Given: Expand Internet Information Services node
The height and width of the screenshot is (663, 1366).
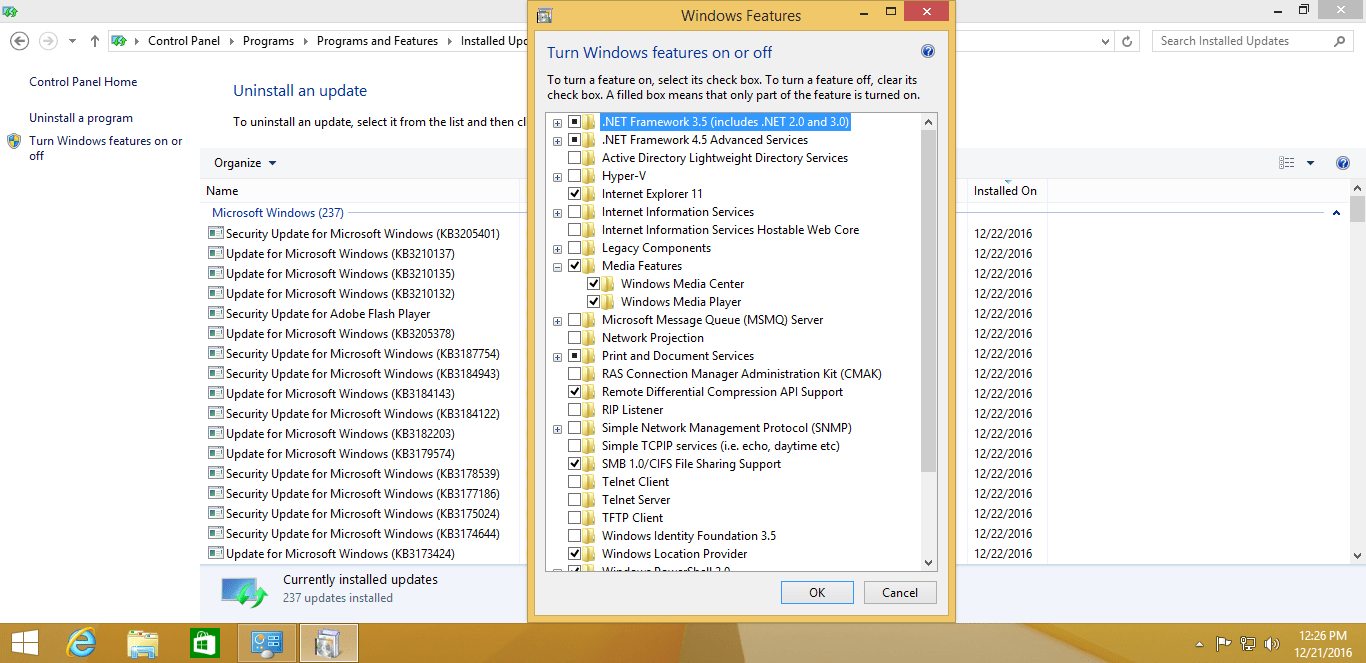Looking at the screenshot, I should pyautogui.click(x=557, y=212).
